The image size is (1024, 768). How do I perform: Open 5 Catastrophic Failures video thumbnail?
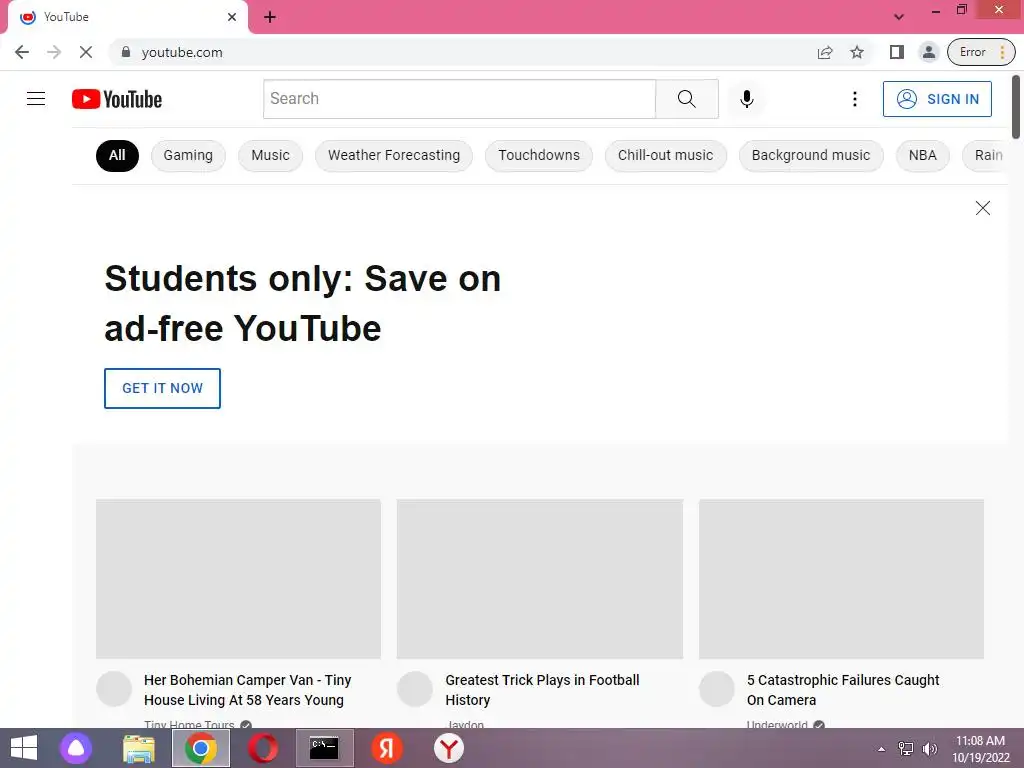[x=841, y=579]
